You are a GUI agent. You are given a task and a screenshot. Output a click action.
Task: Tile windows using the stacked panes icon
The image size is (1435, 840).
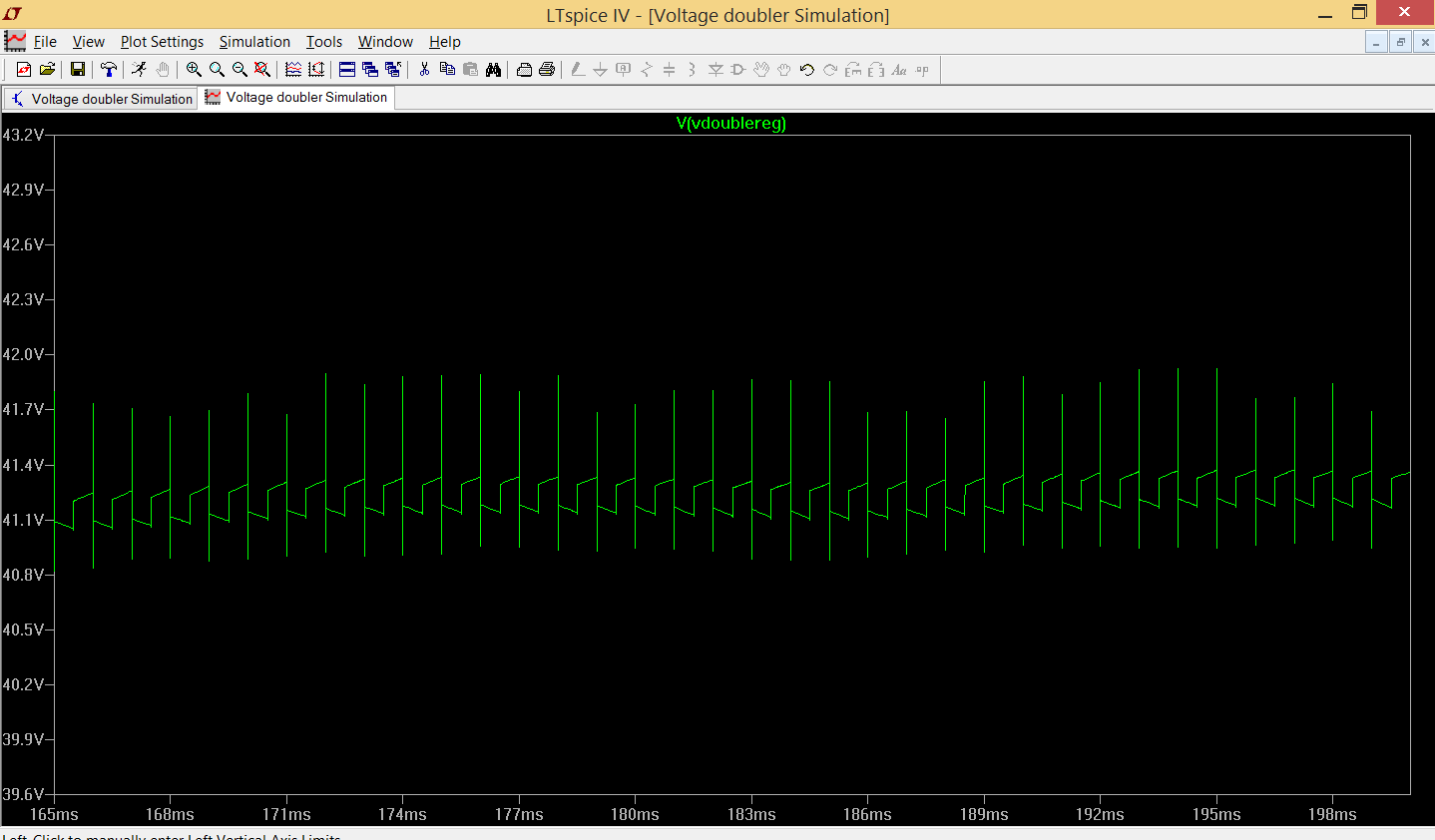tap(347, 69)
